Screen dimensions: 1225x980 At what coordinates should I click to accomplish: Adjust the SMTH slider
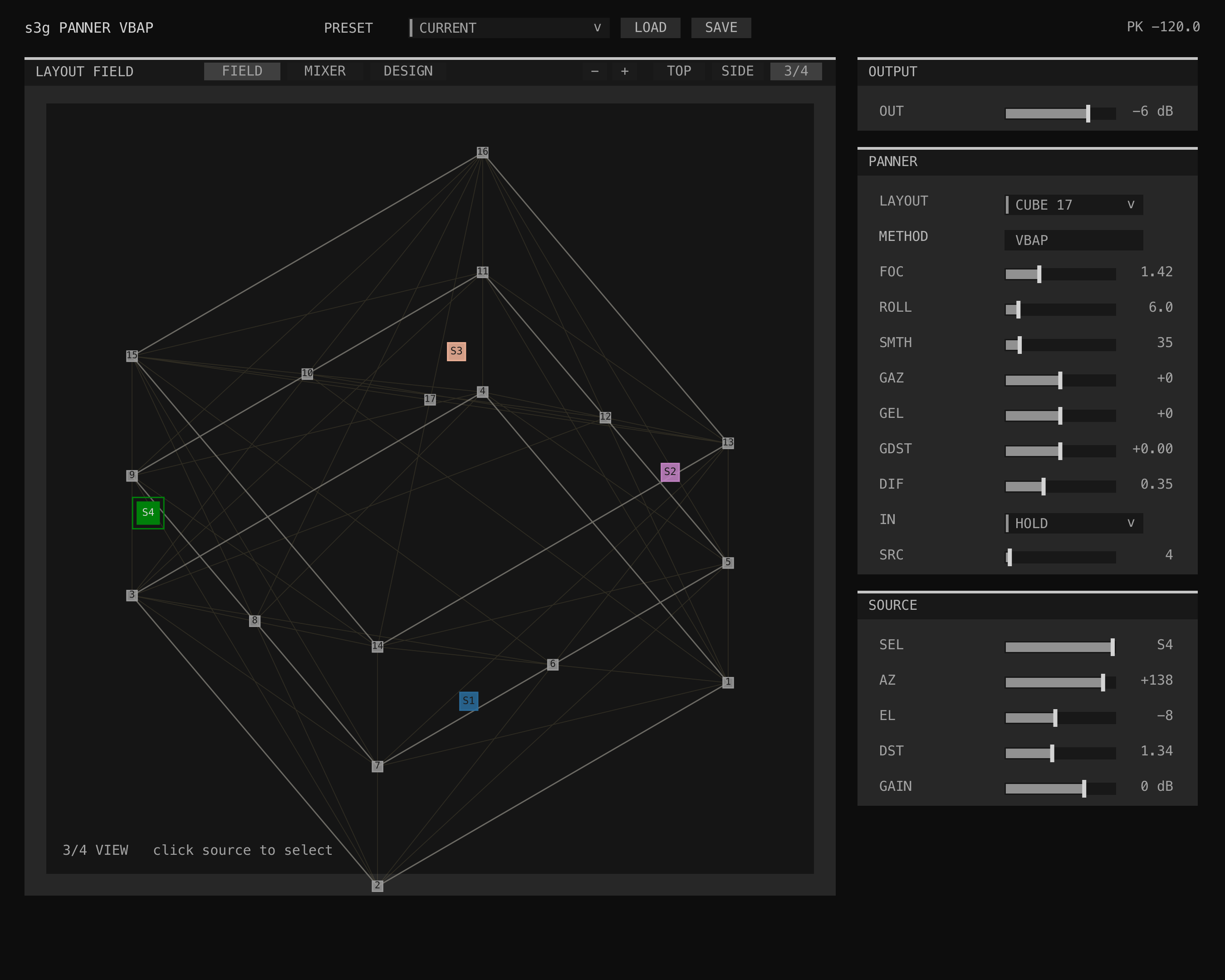pyautogui.click(x=1060, y=345)
